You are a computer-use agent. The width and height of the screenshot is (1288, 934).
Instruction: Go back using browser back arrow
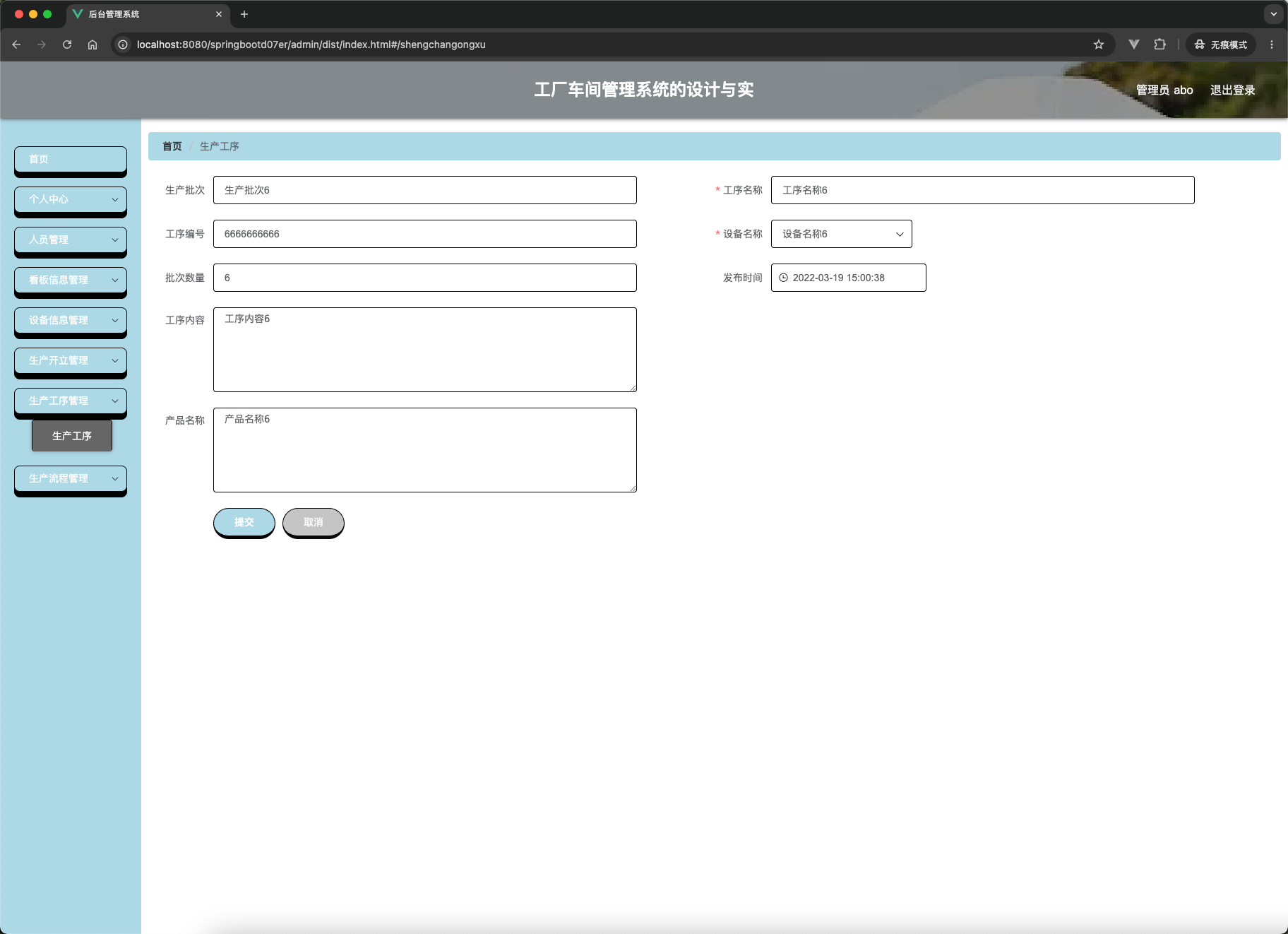(x=16, y=45)
